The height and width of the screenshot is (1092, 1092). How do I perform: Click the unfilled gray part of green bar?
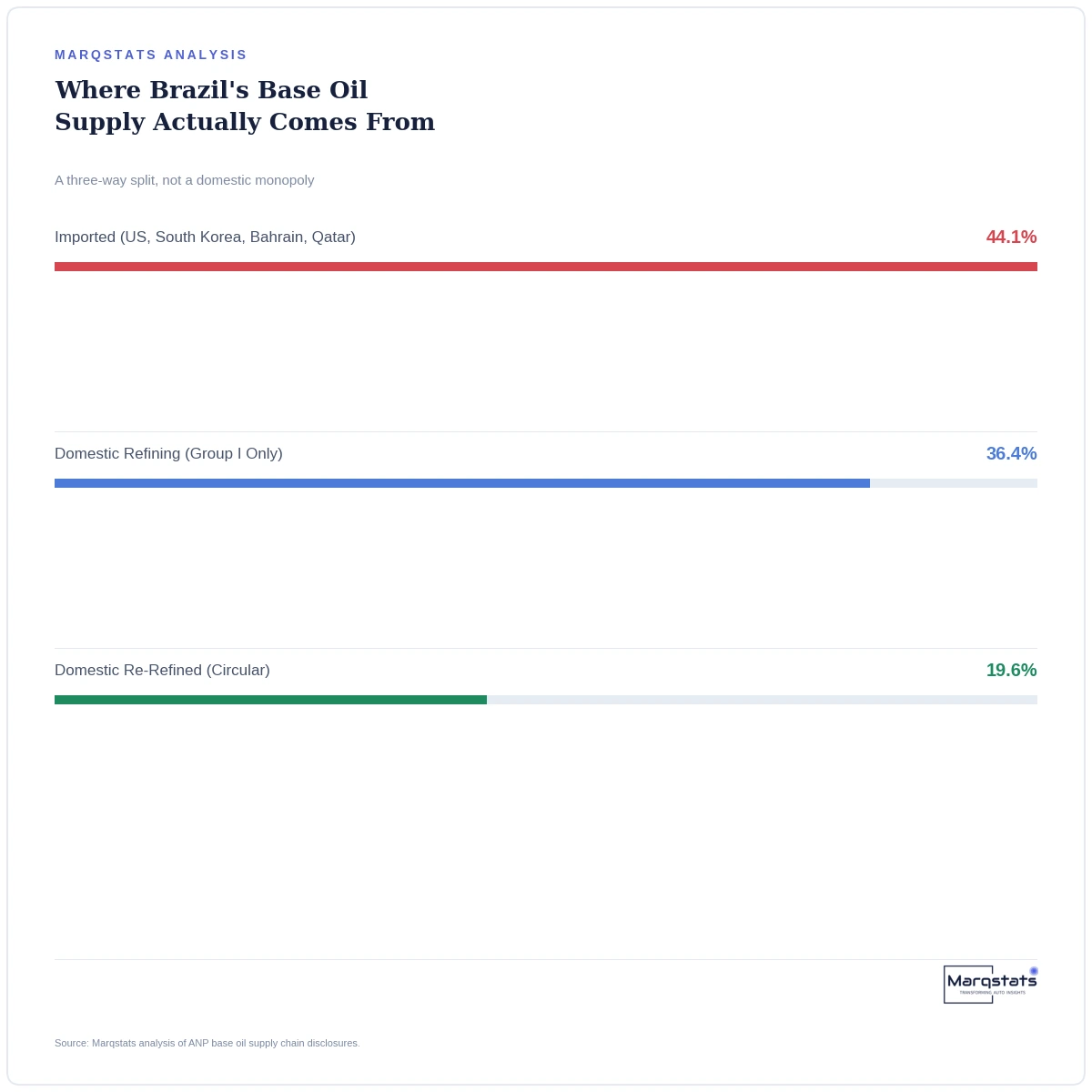tap(762, 700)
